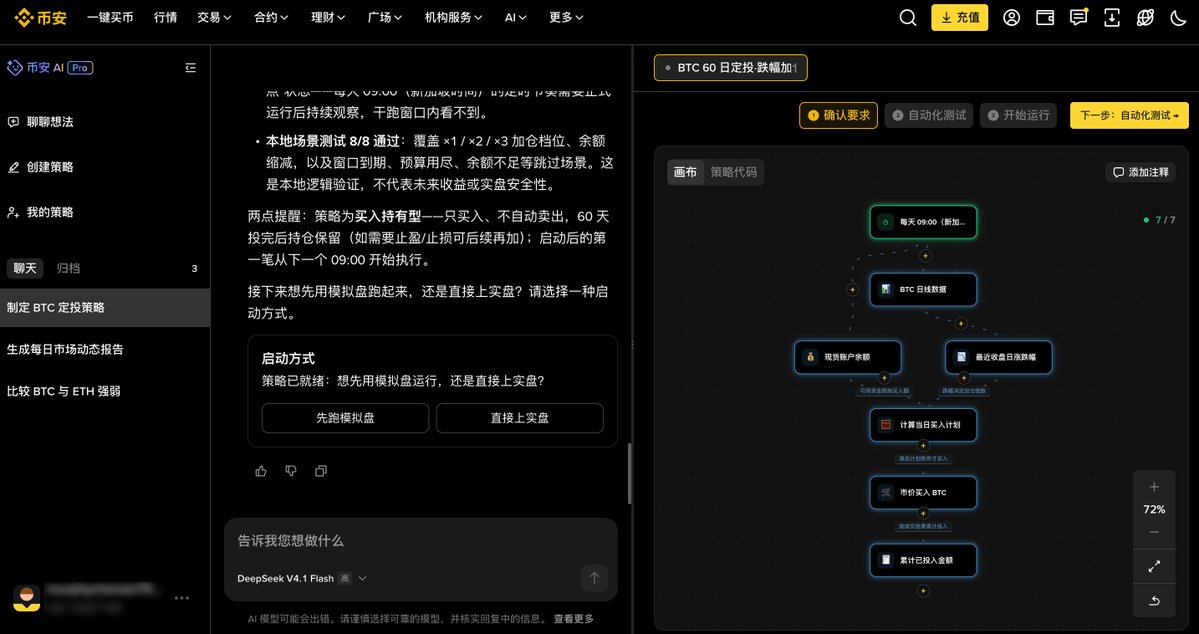
Task: Copy the AI response
Action: tap(320, 471)
